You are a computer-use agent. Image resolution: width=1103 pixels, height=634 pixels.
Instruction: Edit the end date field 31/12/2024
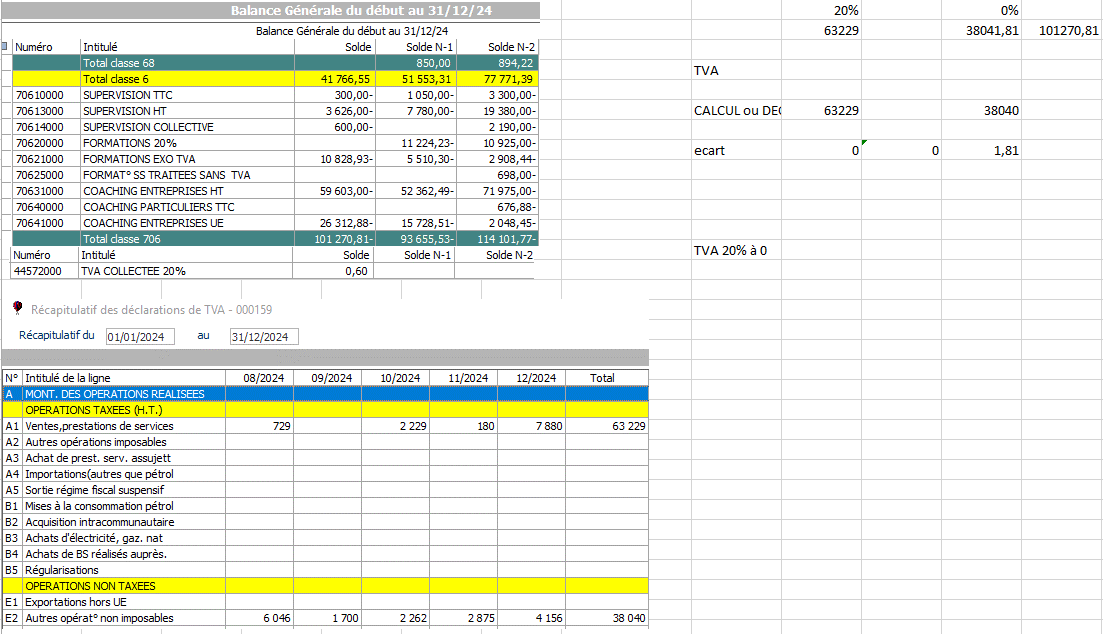coord(264,336)
